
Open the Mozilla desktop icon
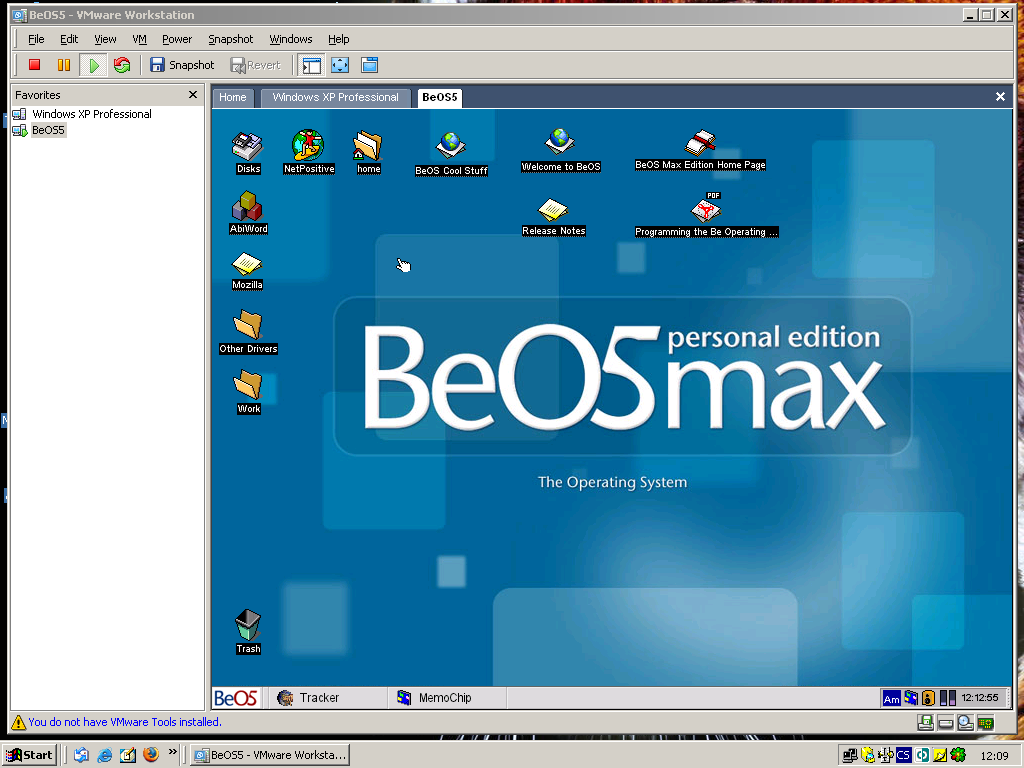click(x=247, y=271)
